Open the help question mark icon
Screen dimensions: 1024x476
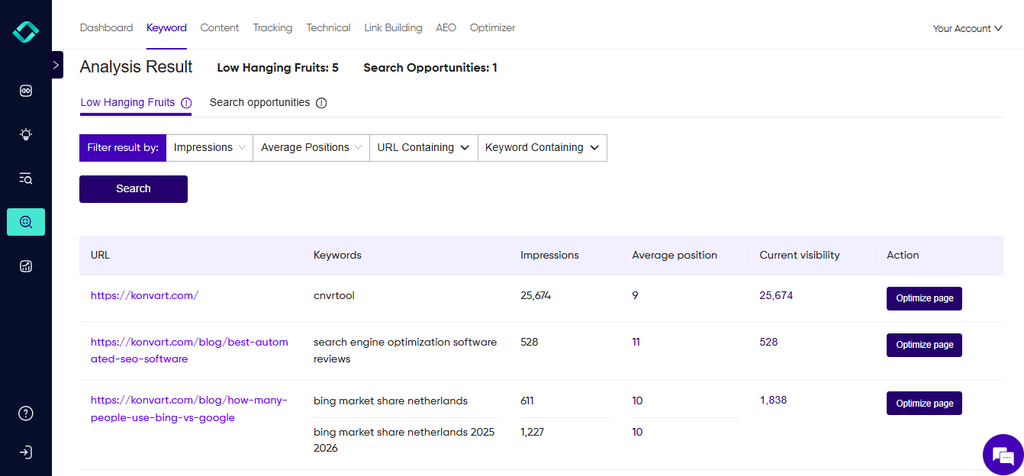point(25,413)
